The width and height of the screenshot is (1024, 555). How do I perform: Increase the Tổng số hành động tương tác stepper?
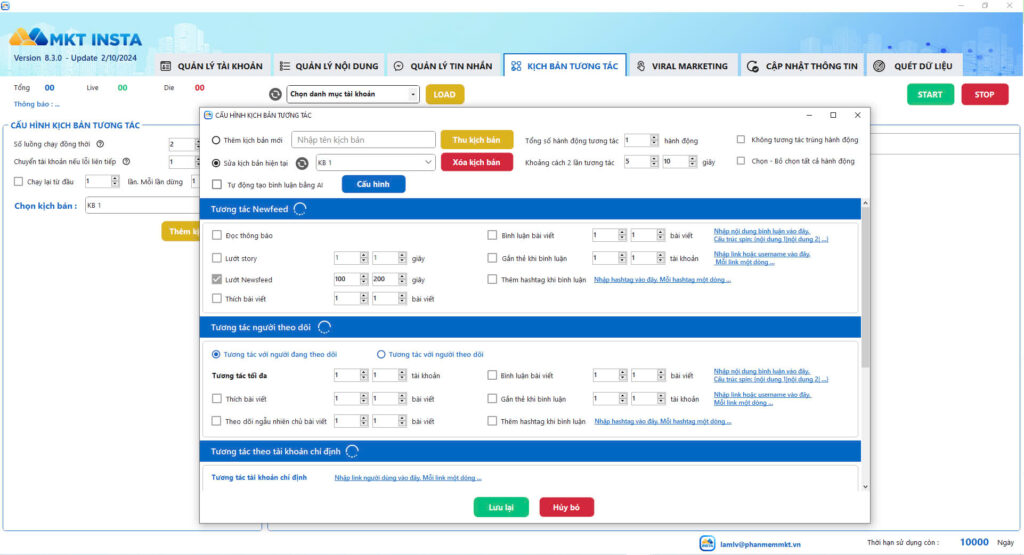coord(655,137)
